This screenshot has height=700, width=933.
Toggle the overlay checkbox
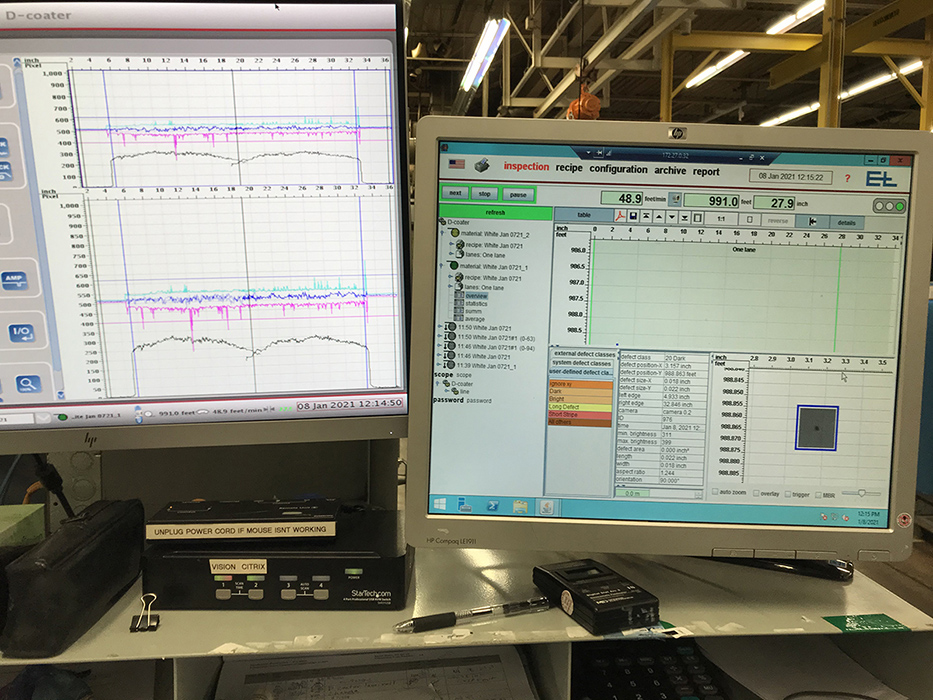click(x=758, y=493)
